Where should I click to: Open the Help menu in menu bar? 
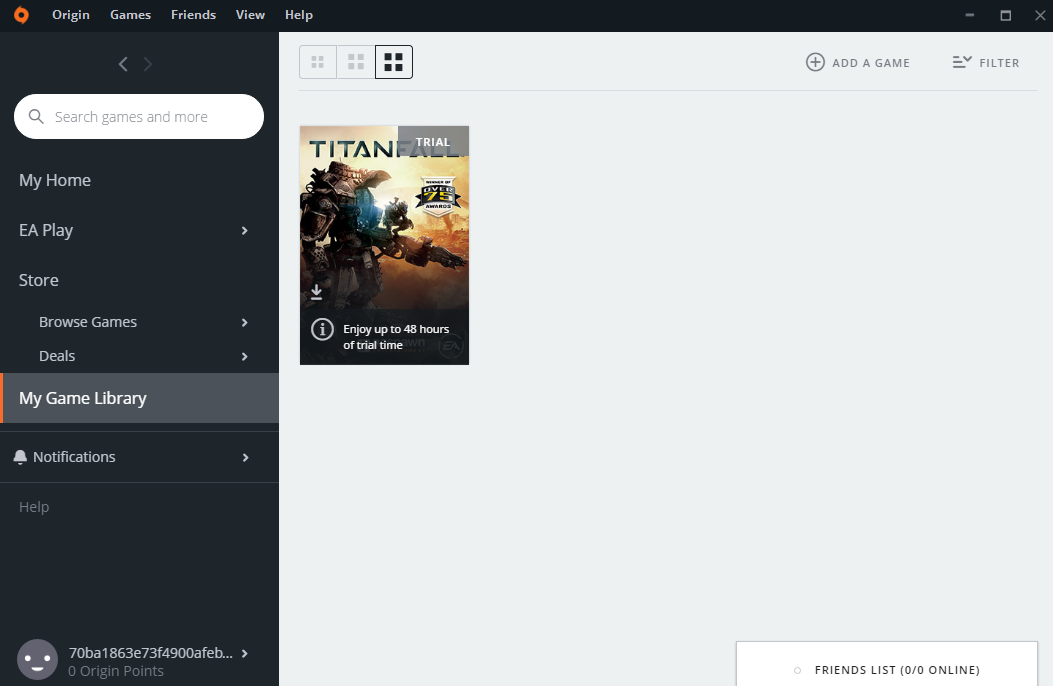(x=299, y=15)
